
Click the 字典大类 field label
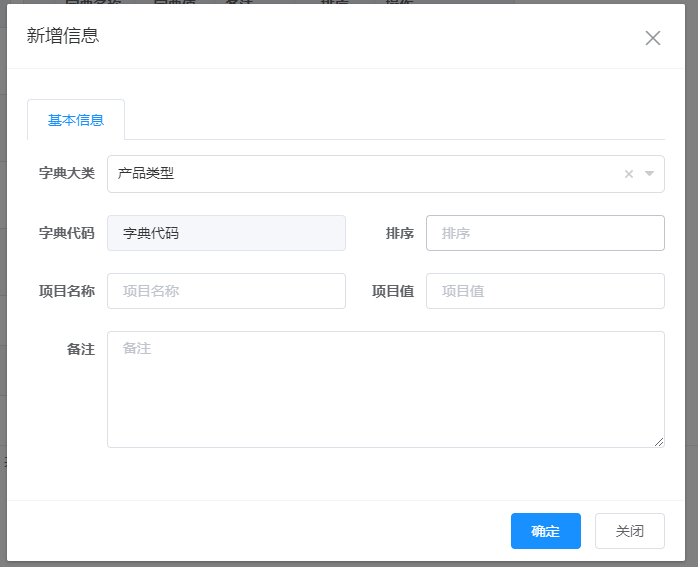(x=67, y=173)
